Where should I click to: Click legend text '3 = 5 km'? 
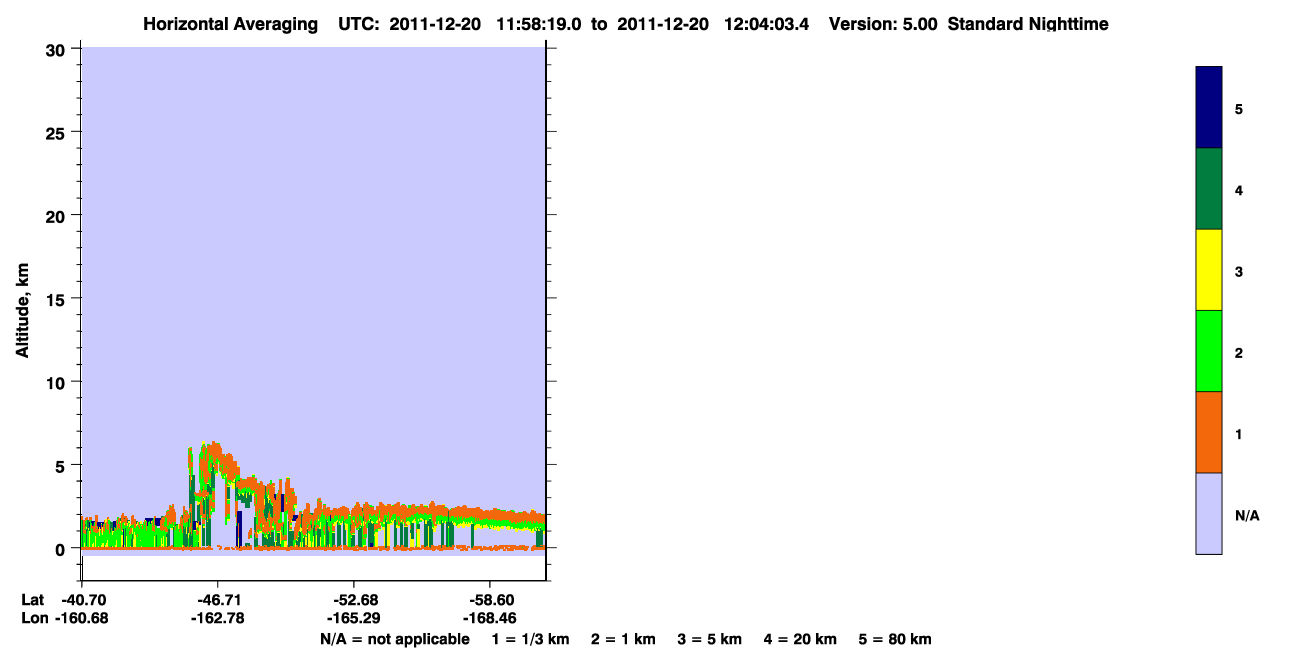pos(710,640)
